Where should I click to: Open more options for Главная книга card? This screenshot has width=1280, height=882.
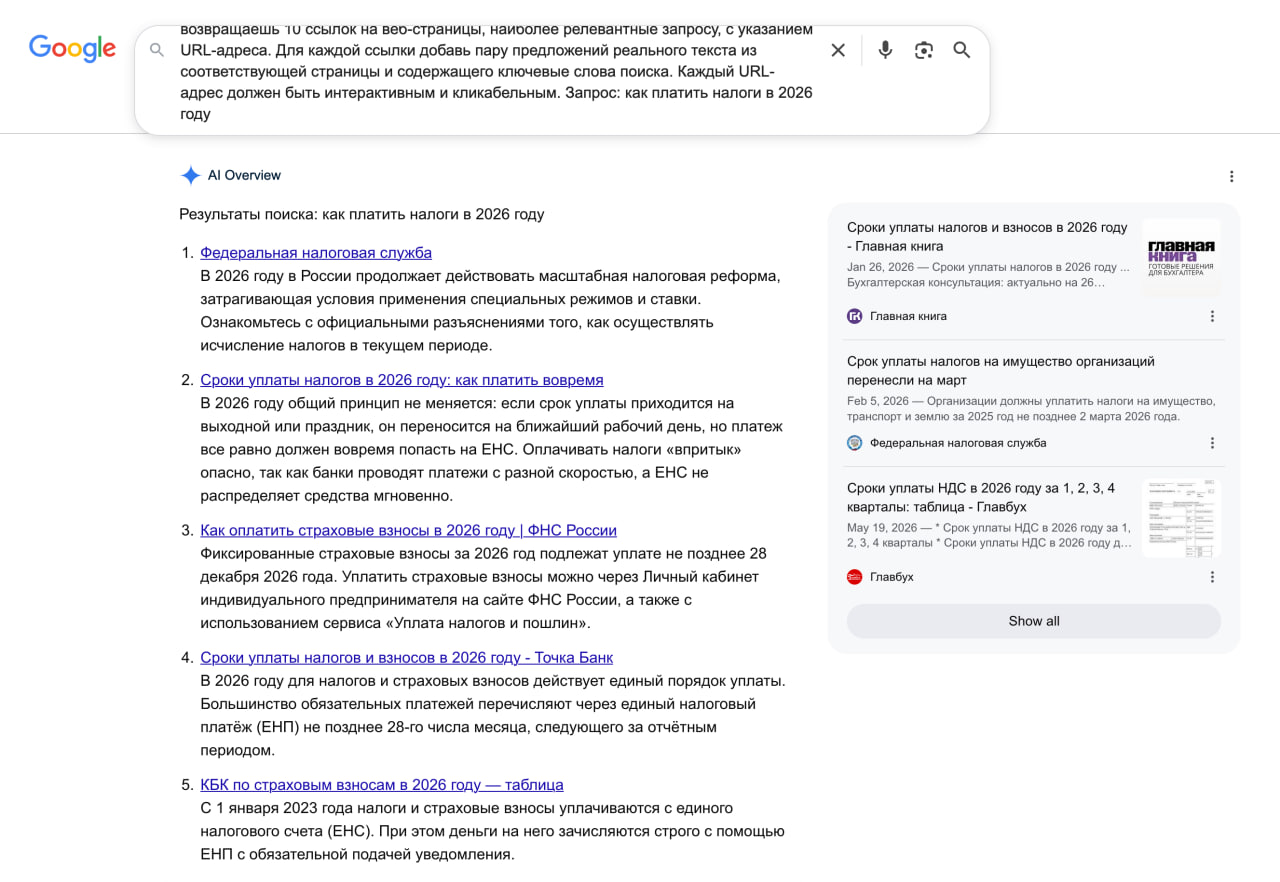click(1212, 316)
